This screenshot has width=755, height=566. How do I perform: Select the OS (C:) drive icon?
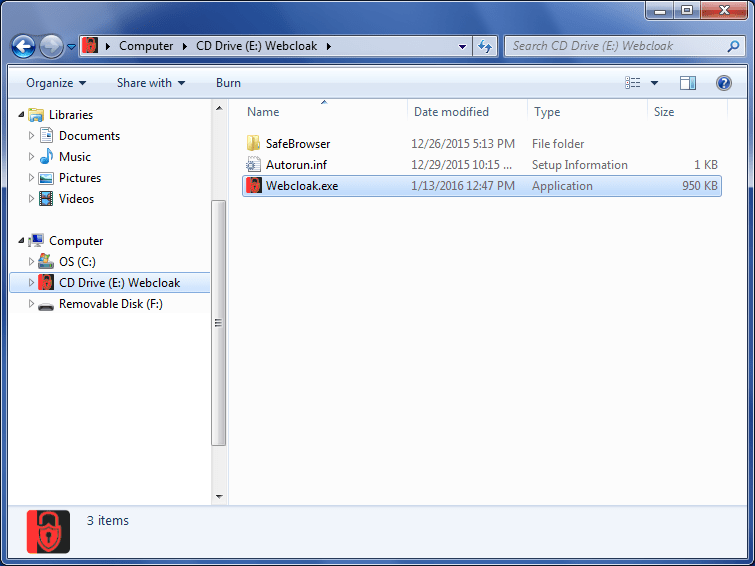46,261
